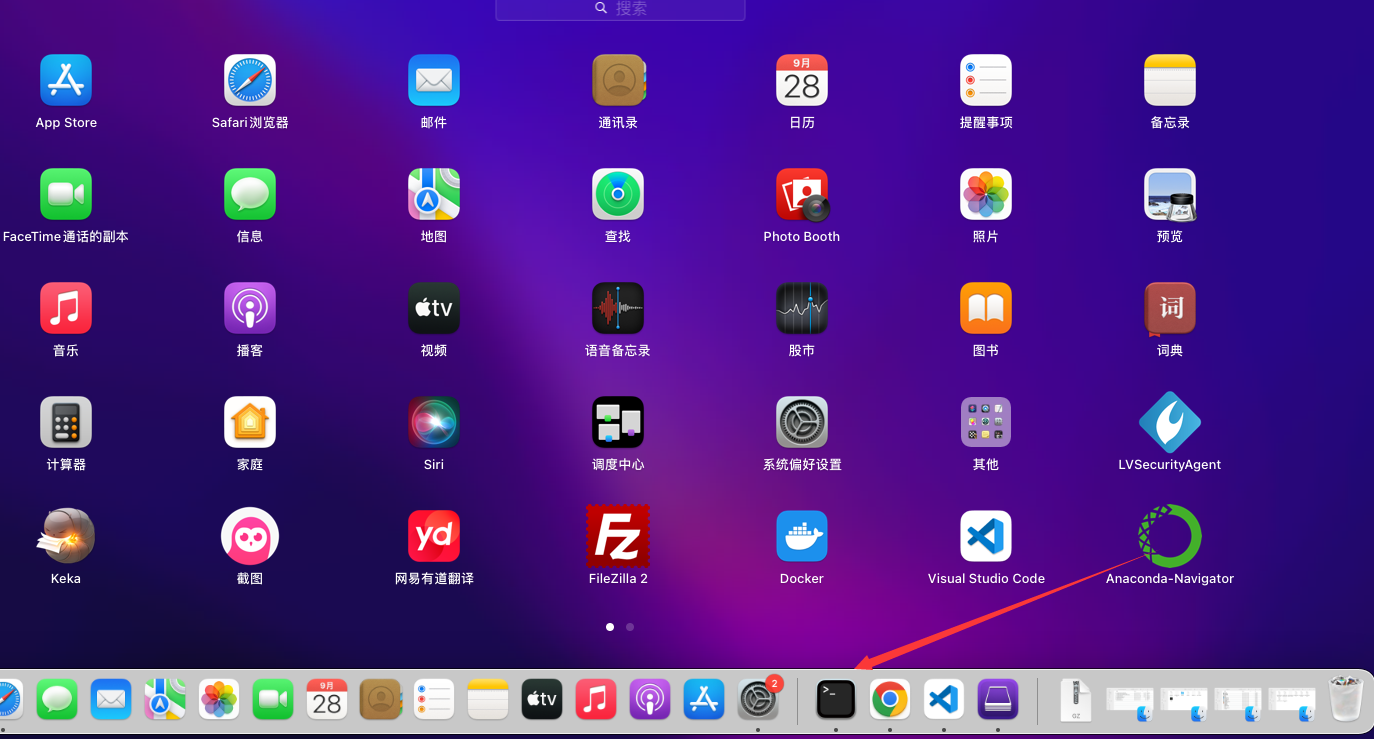Open 音乐 in Launchpad grid

coord(66,308)
